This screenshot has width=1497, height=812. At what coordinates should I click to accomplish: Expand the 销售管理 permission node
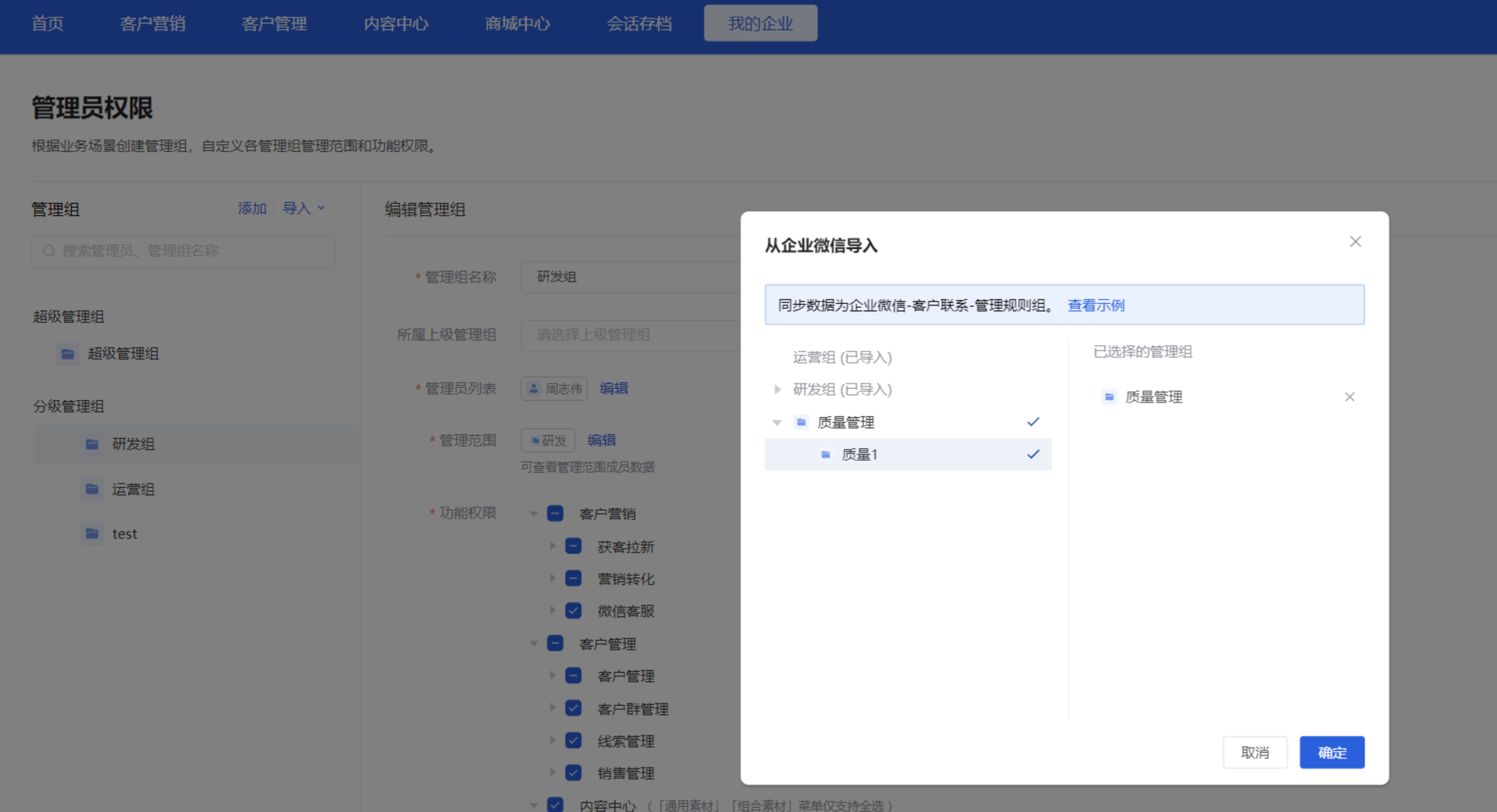[x=552, y=772]
